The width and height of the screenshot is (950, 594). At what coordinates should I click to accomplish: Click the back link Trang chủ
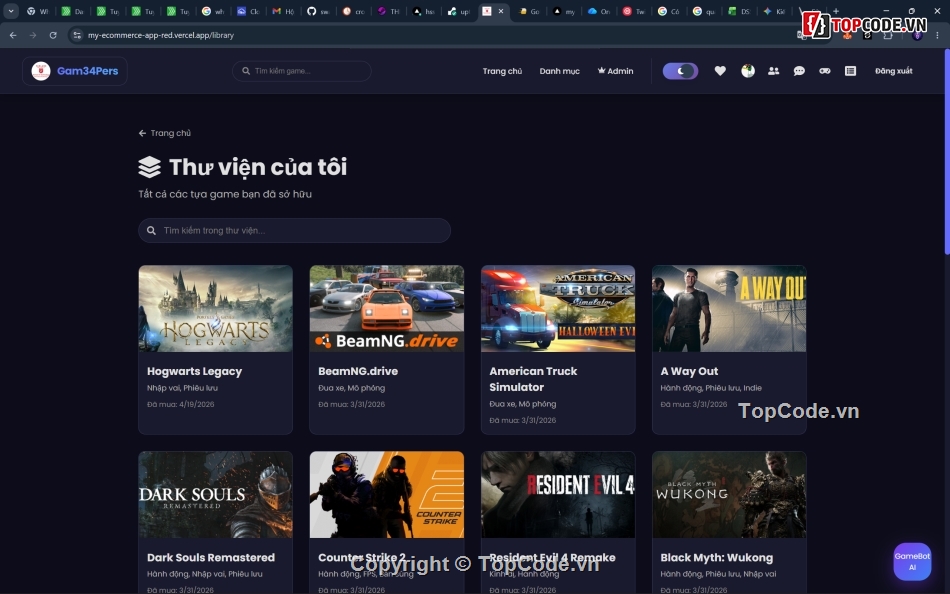pos(165,133)
